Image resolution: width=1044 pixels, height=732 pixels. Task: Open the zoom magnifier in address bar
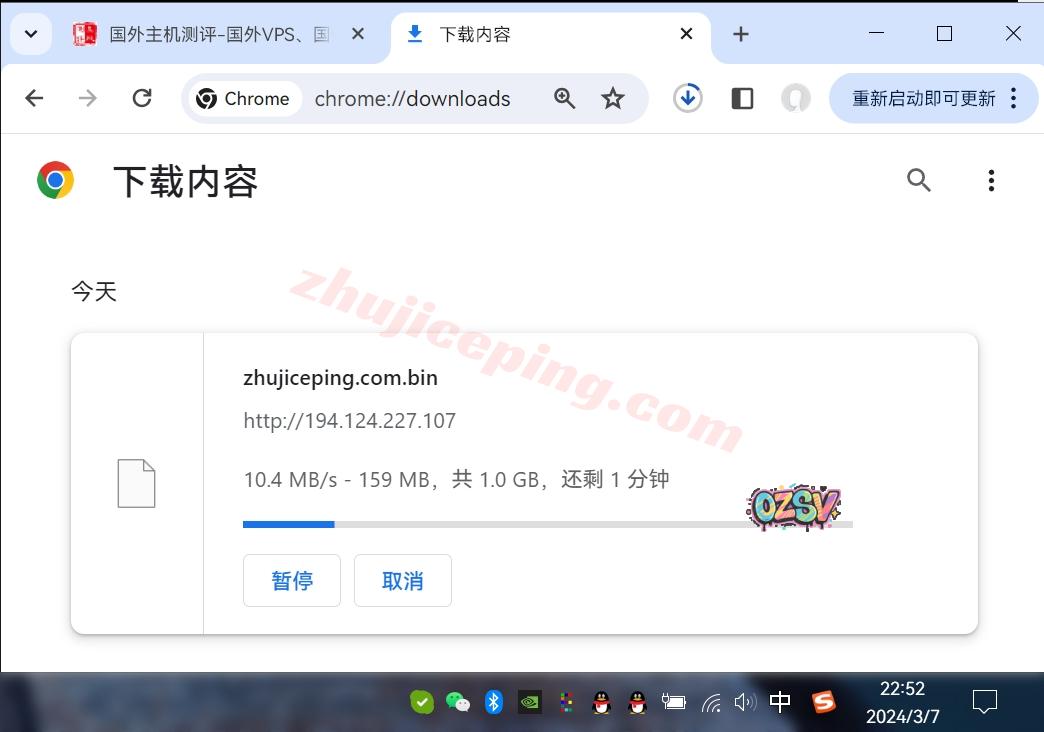coord(565,98)
